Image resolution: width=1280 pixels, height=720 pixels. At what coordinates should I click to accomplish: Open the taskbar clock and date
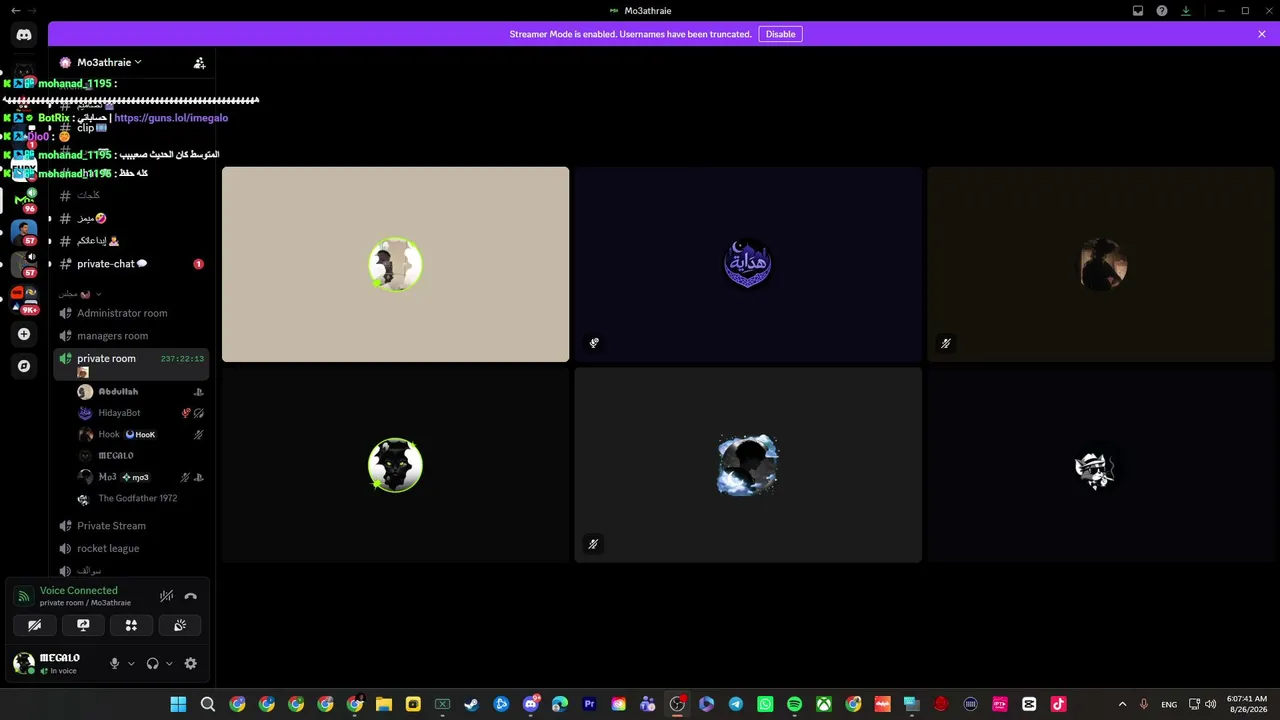[x=1247, y=704]
